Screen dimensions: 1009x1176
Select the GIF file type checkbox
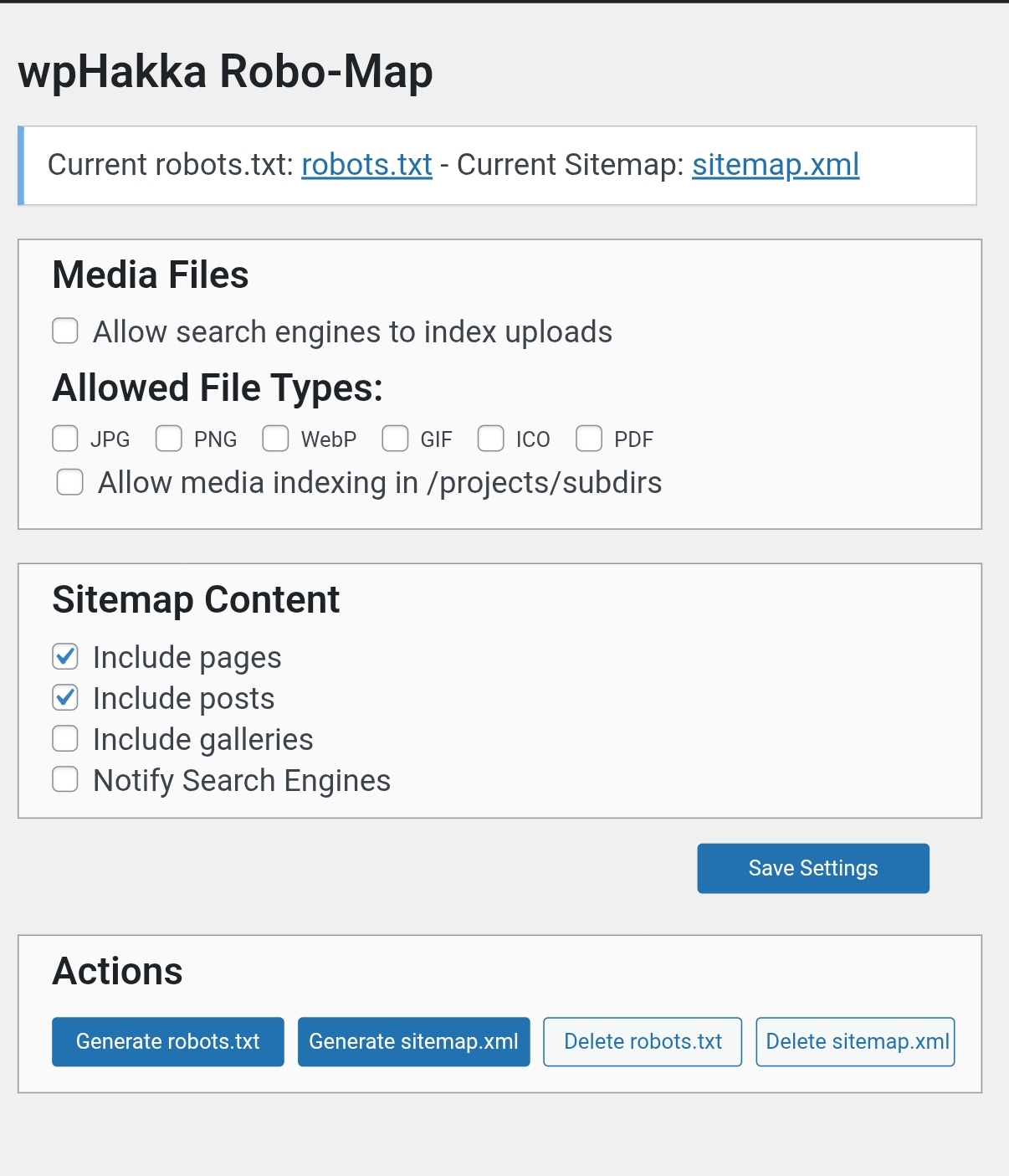[x=395, y=438]
